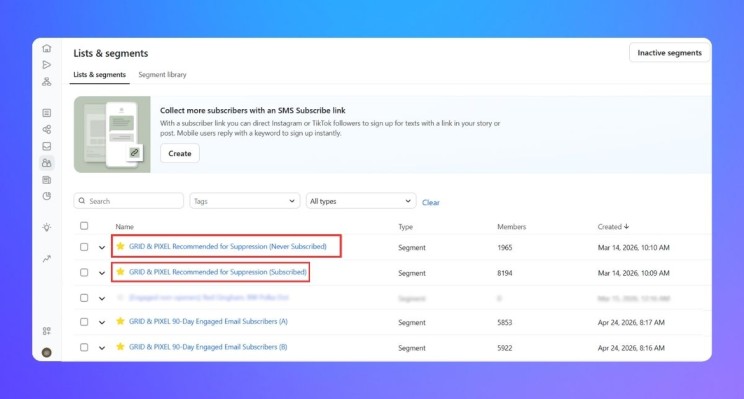
Task: Expand the Suppression (Never Subscribed) row chevron
Action: coord(102,247)
